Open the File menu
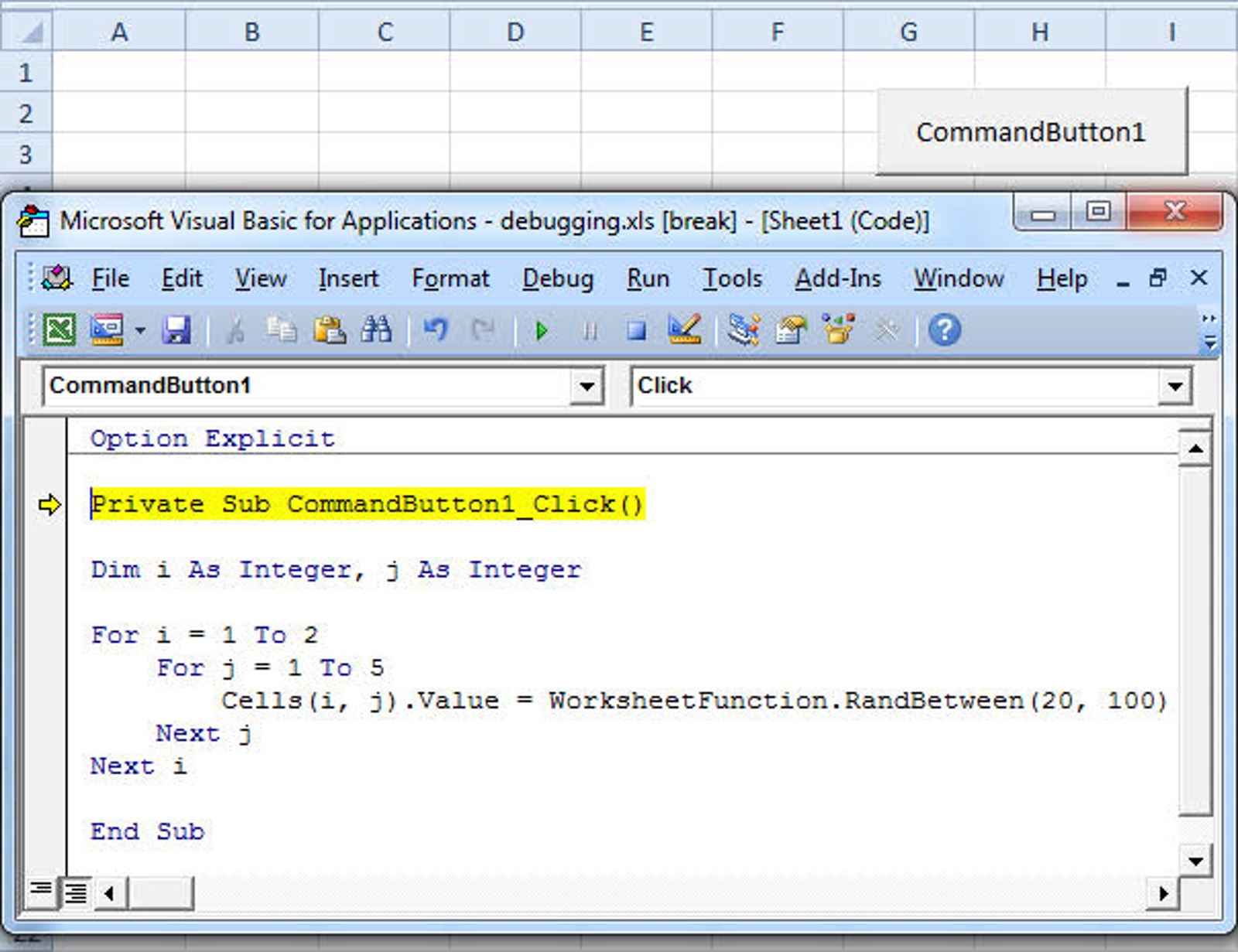Screen dimensions: 1238x952 pos(110,278)
